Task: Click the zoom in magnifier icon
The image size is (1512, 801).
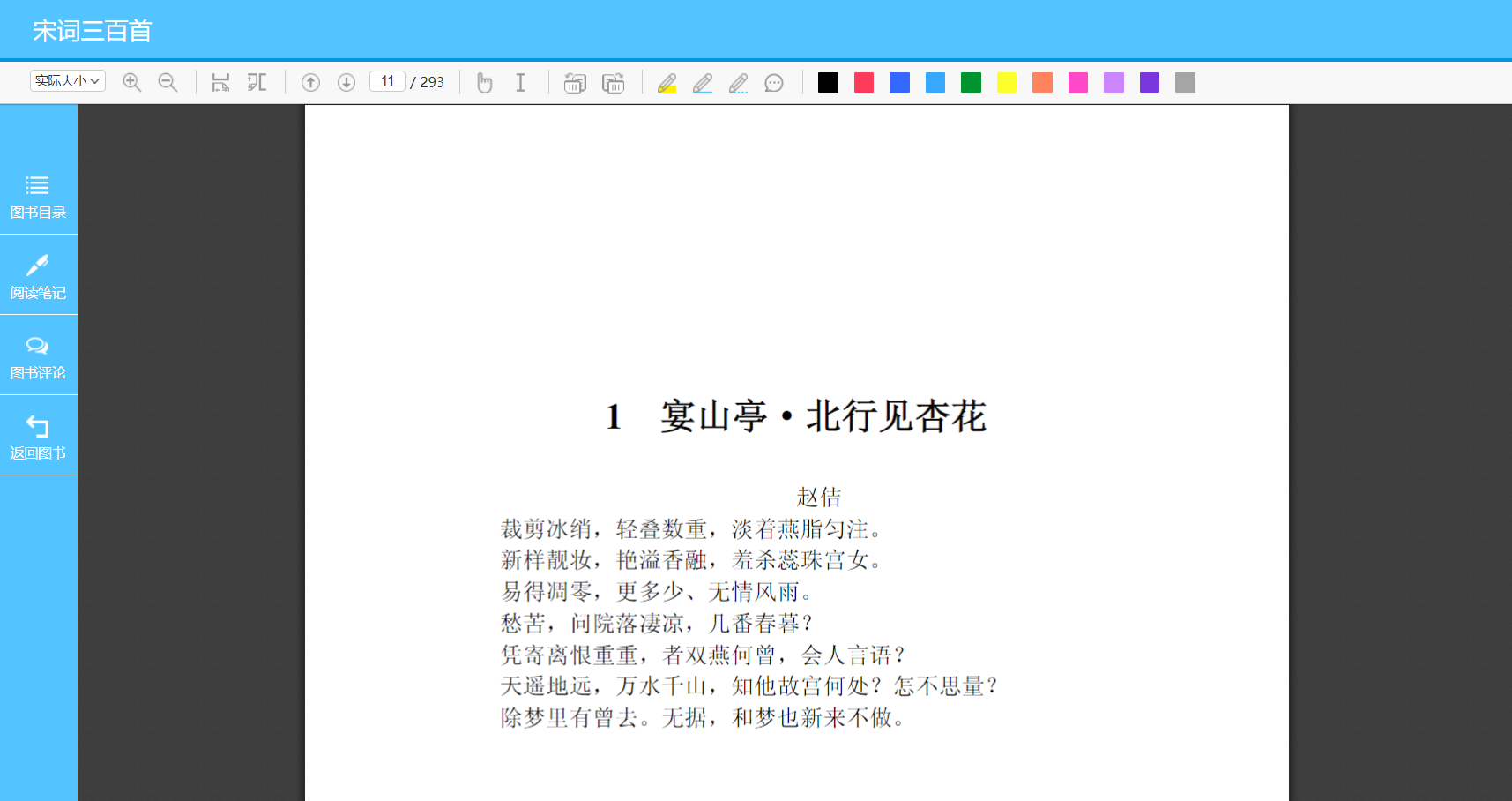Action: [132, 82]
